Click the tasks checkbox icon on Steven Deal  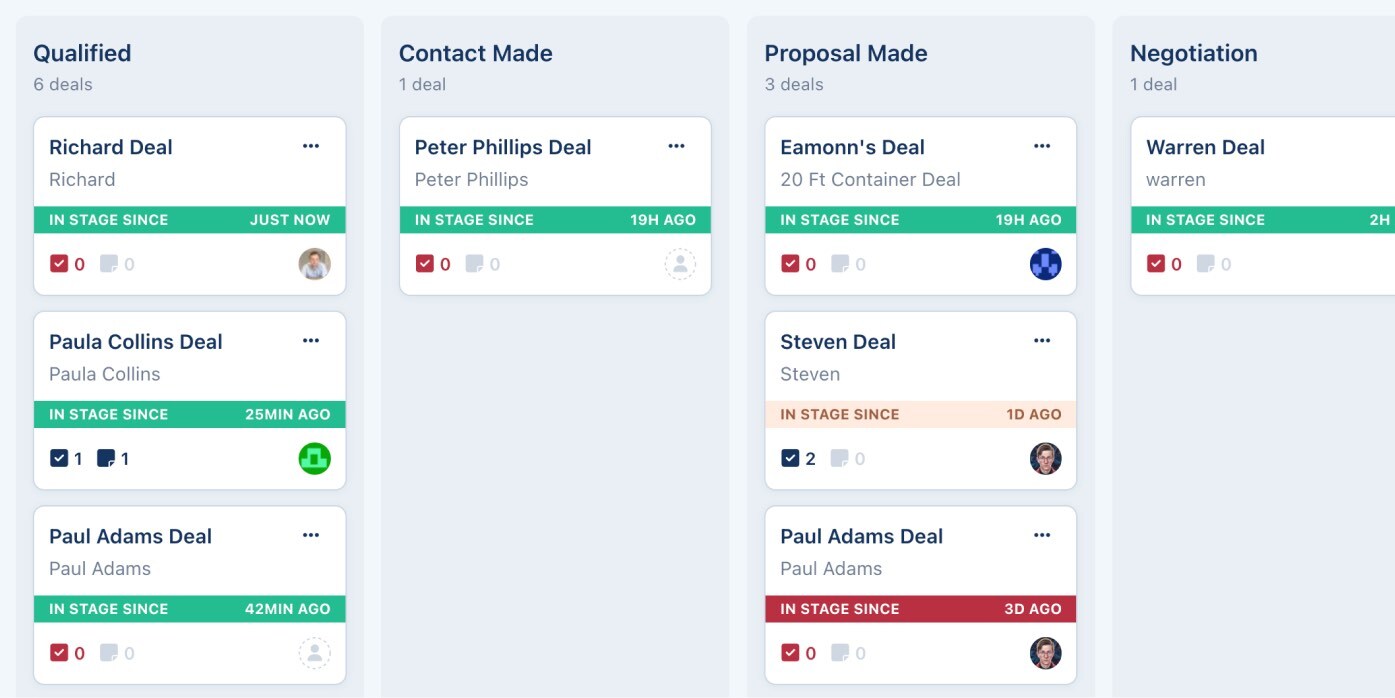pos(790,459)
